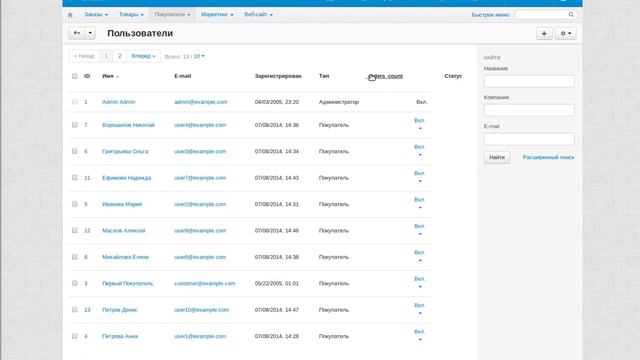
Task: Click the Вперед pagination button
Action: click(143, 56)
